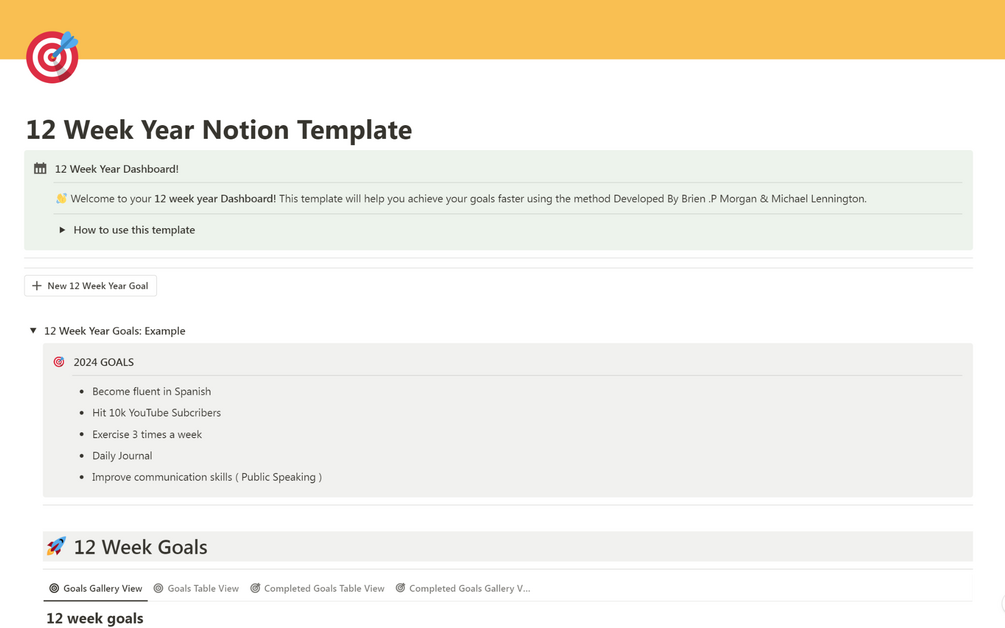This screenshot has height=628, width=1005.
Task: Expand the How to use this template toggle
Action: (x=62, y=230)
